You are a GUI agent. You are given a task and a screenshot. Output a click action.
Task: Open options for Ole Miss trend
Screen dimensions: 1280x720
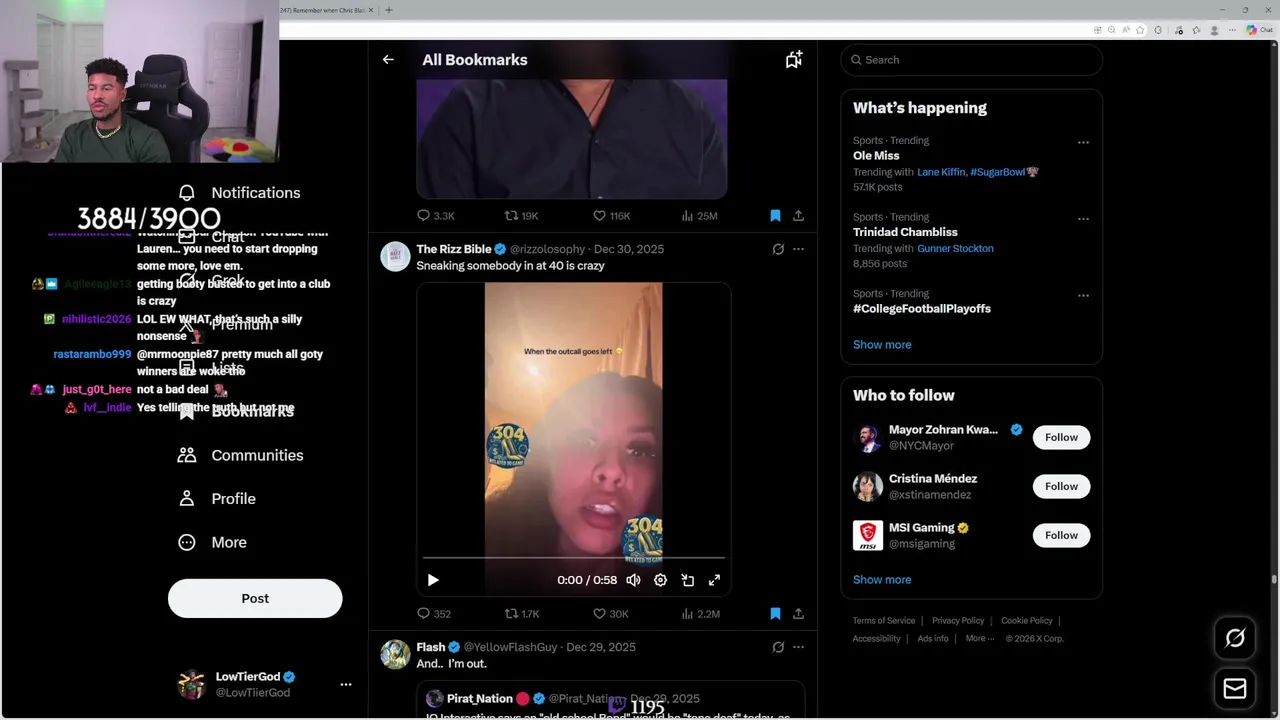coord(1083,142)
